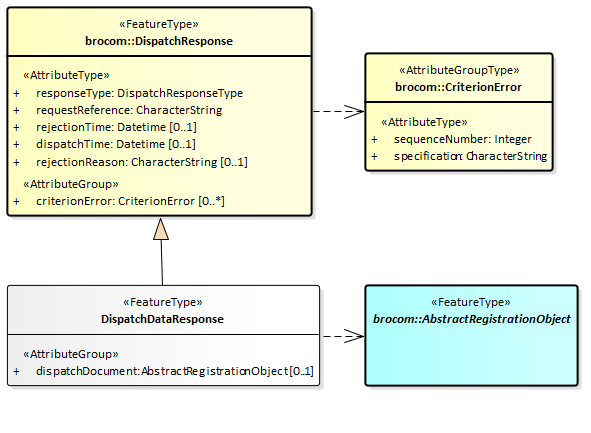This screenshot has height=433, width=591.
Task: Click the dispatchDocument: AbstractRegistrationObject attribute
Action: (x=175, y=371)
